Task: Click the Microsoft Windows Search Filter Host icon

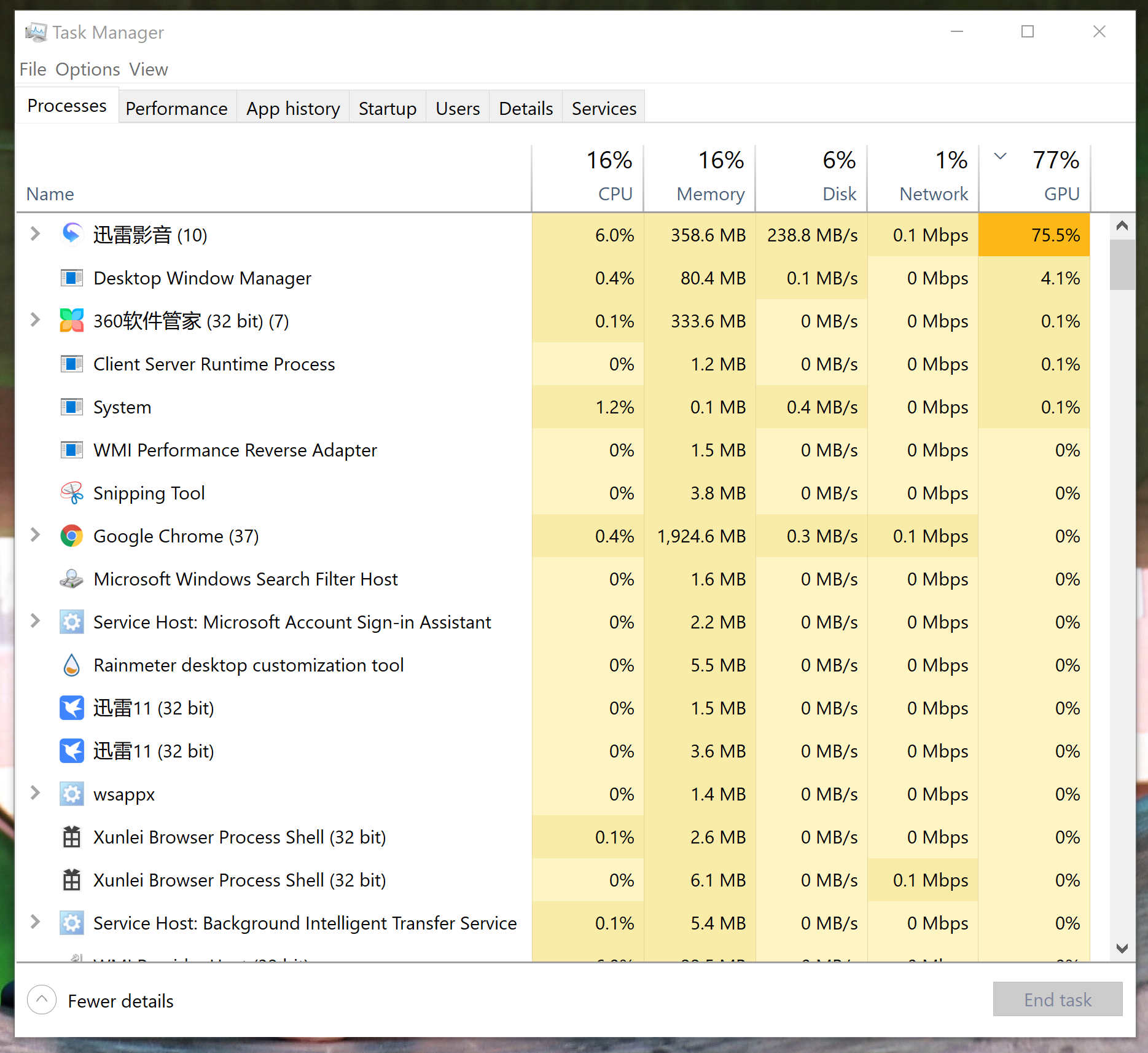Action: (x=71, y=579)
